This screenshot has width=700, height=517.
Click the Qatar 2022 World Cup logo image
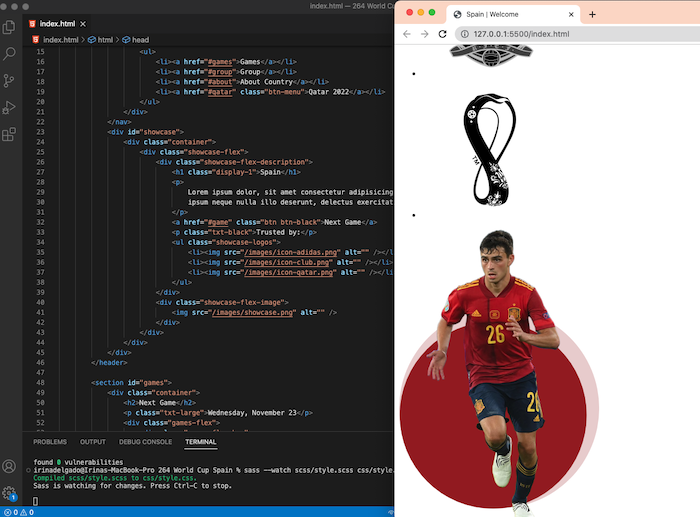click(490, 150)
